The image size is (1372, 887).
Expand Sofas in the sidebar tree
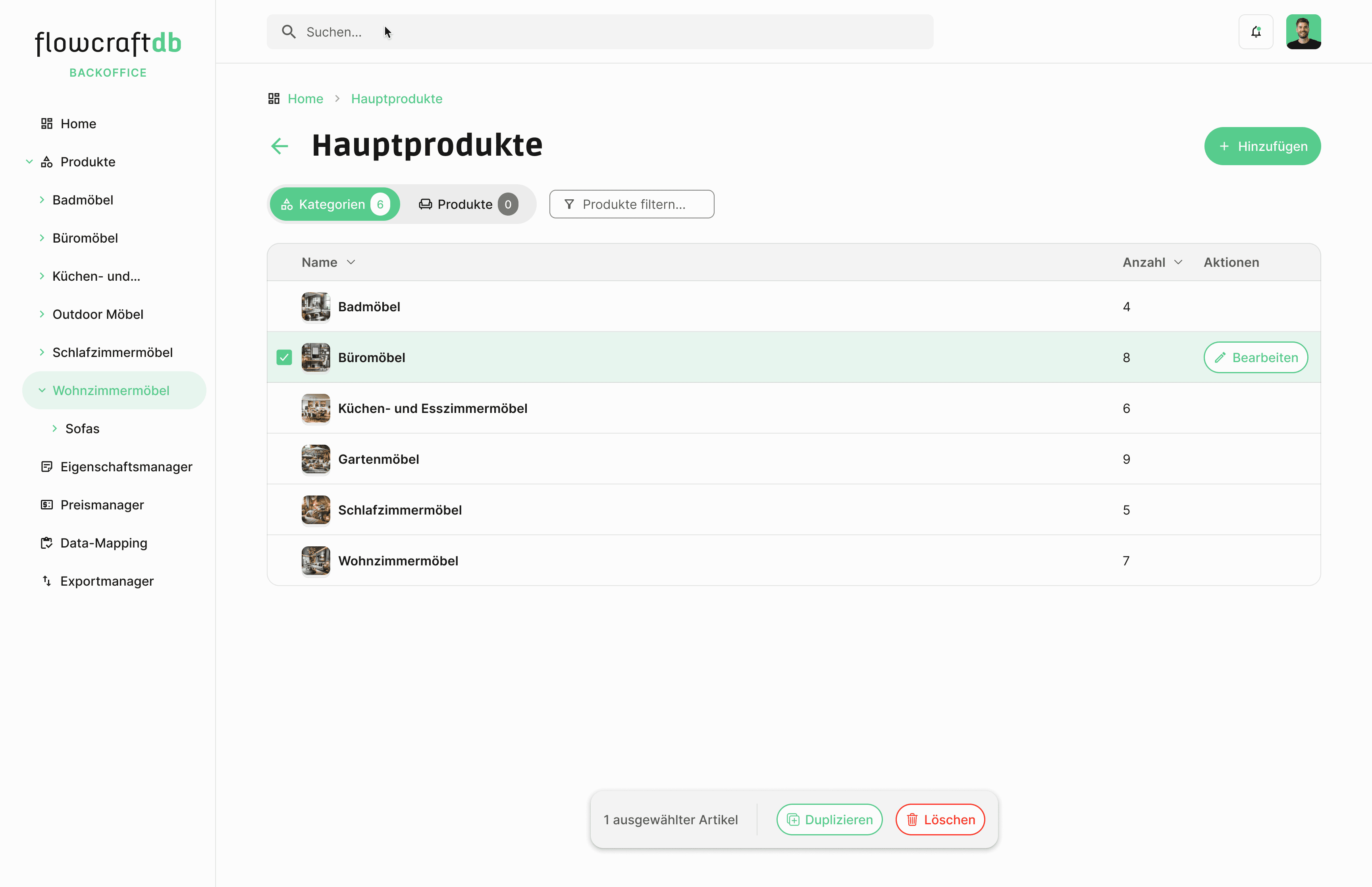coord(55,428)
